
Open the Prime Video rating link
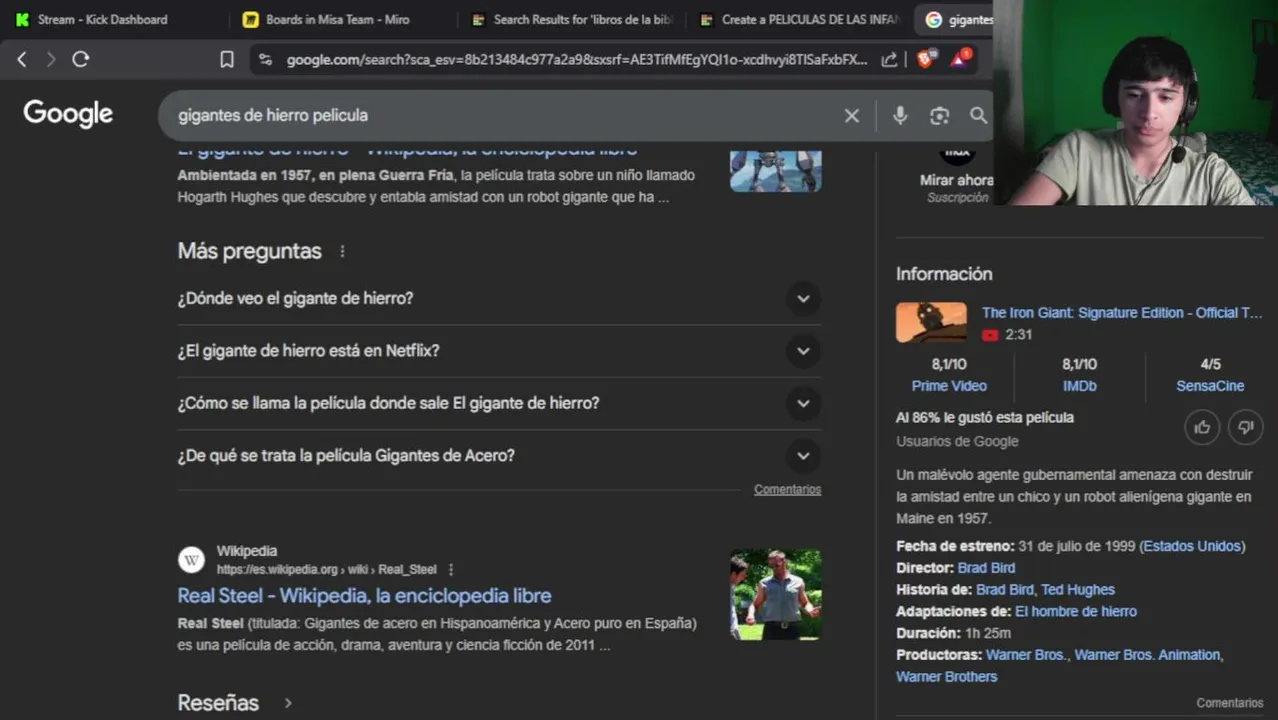point(949,386)
